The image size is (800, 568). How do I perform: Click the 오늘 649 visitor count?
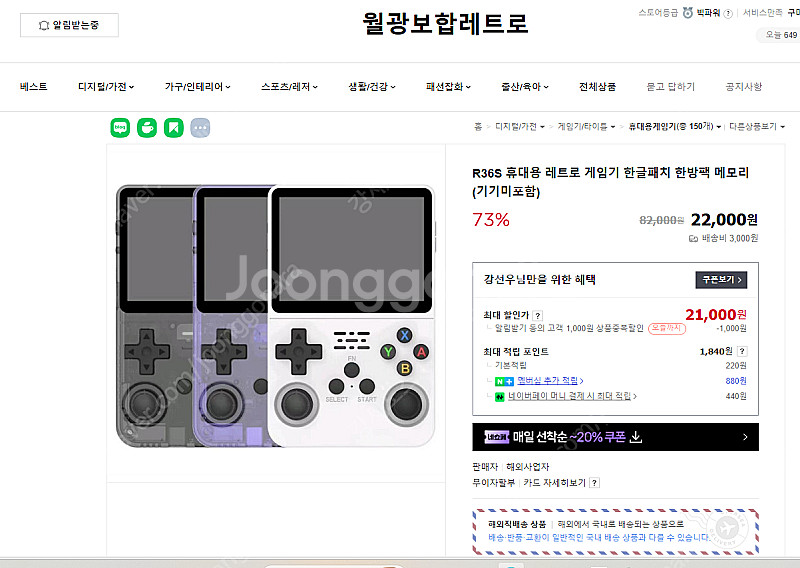click(781, 35)
